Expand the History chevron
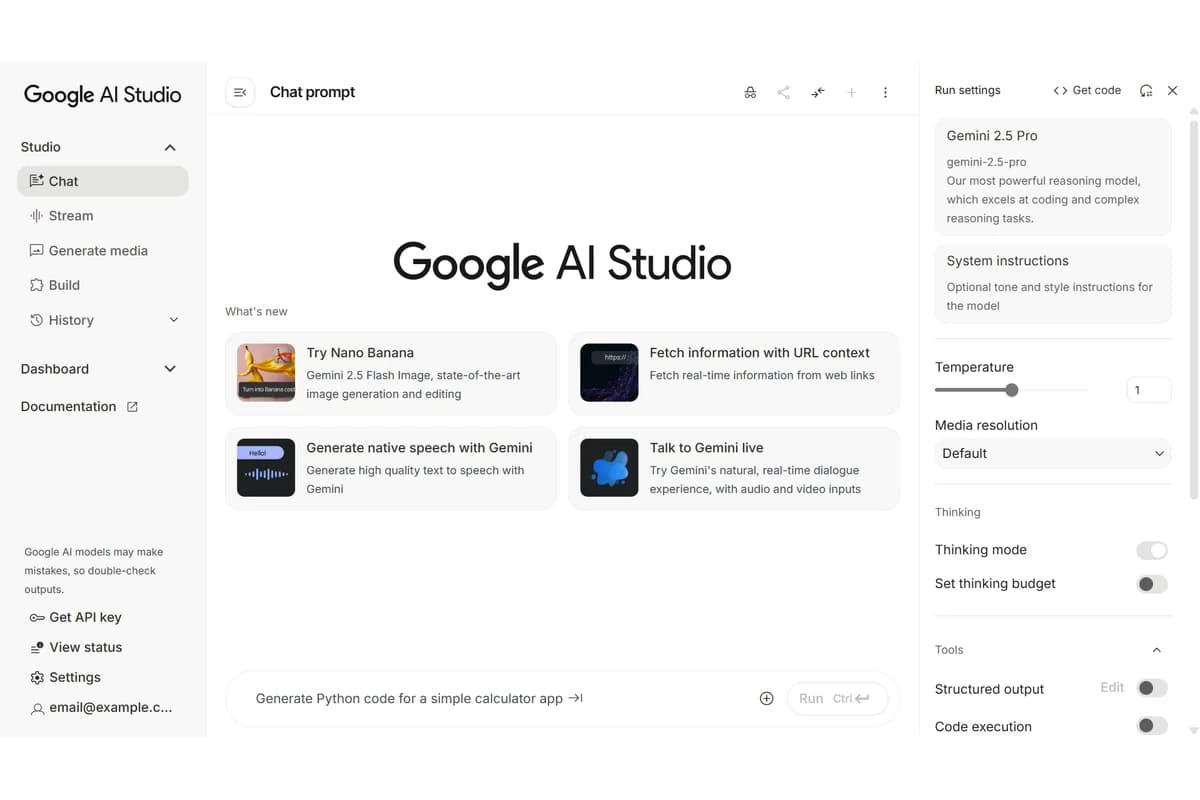Viewport: 1200px width, 800px height. [174, 320]
